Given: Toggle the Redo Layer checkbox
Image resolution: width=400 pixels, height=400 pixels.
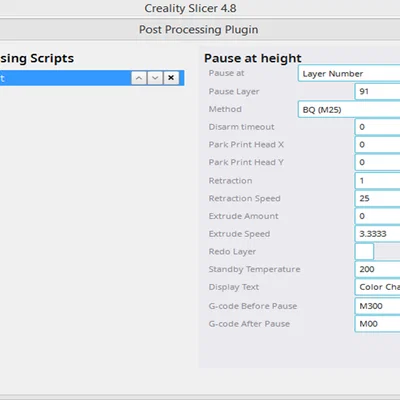Looking at the screenshot, I should click(364, 252).
